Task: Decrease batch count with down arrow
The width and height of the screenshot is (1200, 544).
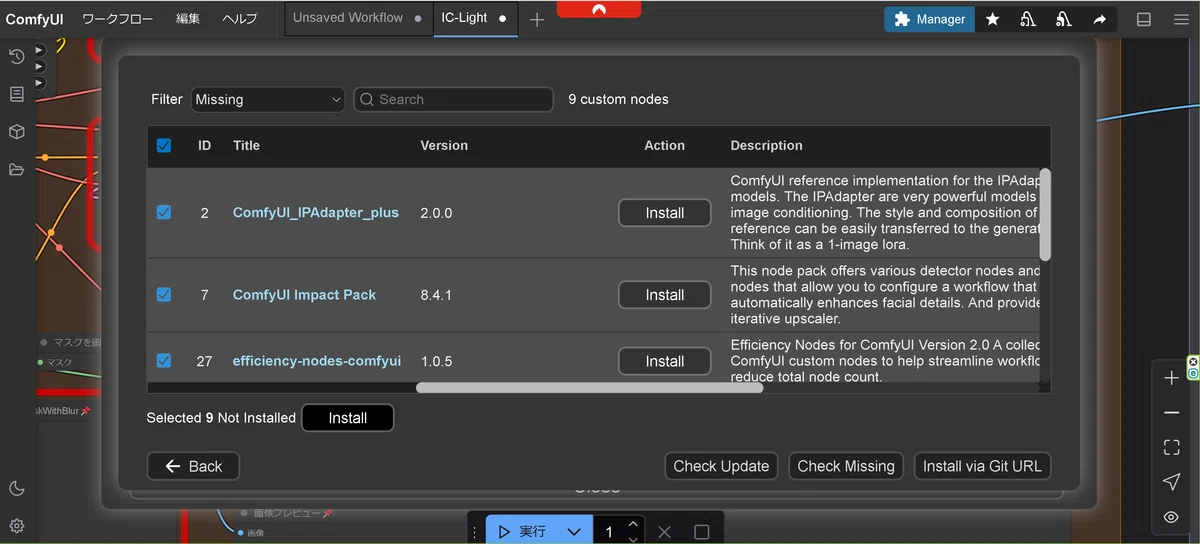Action: [x=633, y=539]
